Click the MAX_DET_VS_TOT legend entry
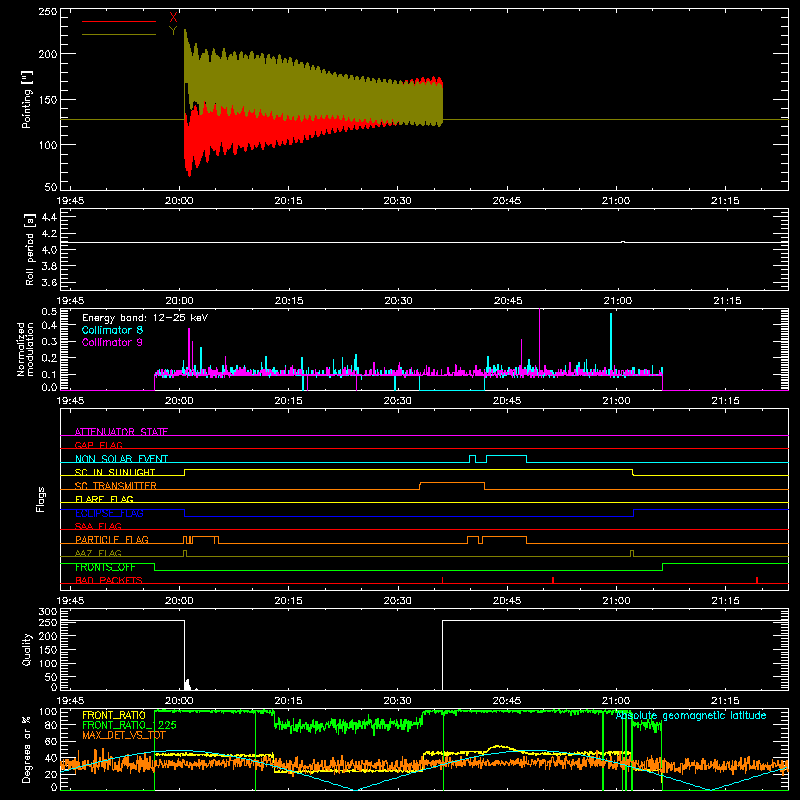This screenshot has height=800, width=800. (x=124, y=735)
